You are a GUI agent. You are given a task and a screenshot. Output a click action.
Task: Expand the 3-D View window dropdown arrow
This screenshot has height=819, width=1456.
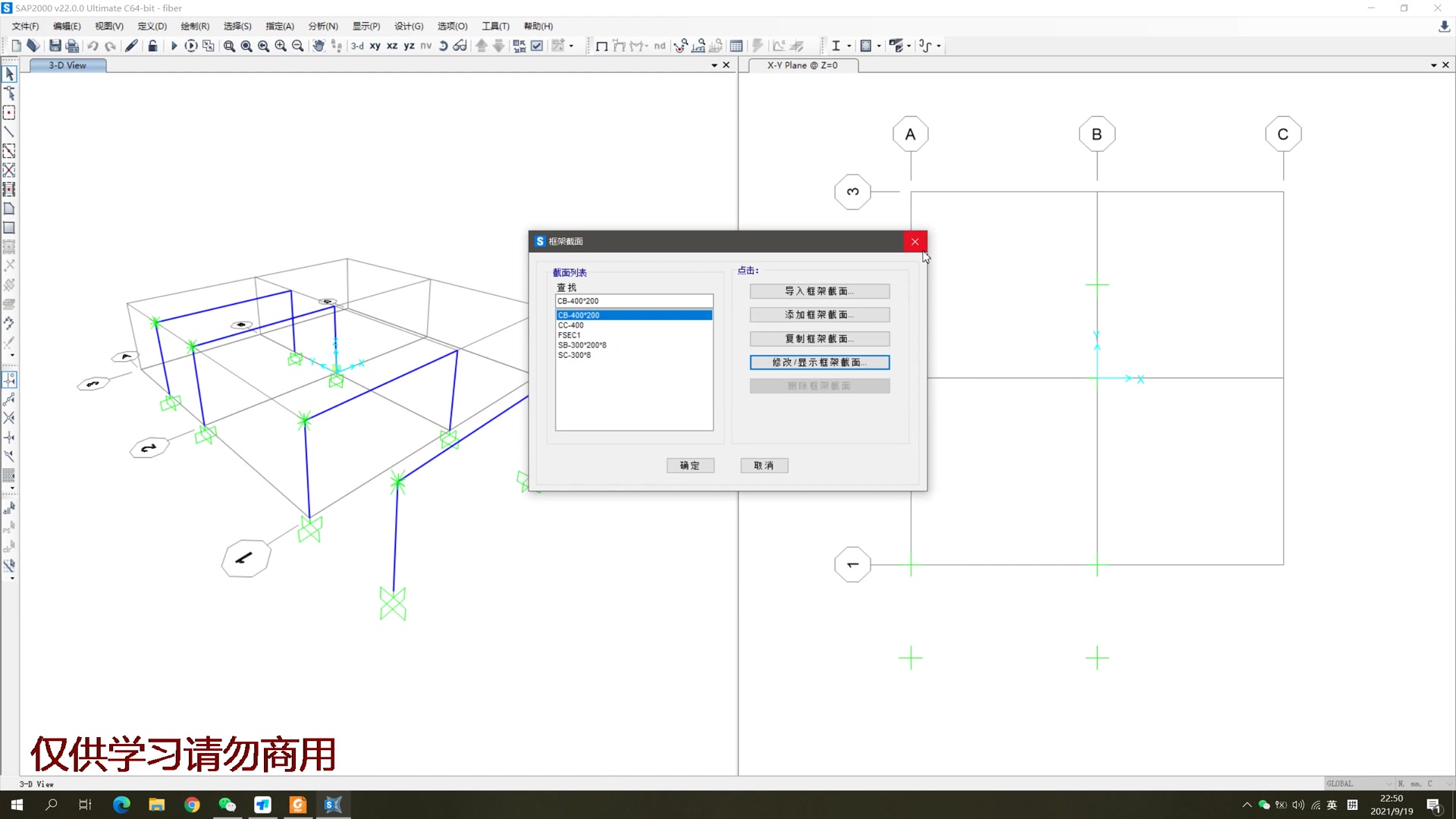(x=714, y=65)
